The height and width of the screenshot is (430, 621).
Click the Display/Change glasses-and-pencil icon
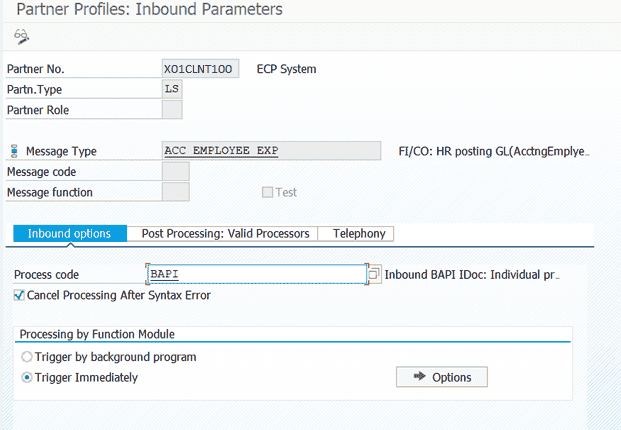(x=21, y=37)
